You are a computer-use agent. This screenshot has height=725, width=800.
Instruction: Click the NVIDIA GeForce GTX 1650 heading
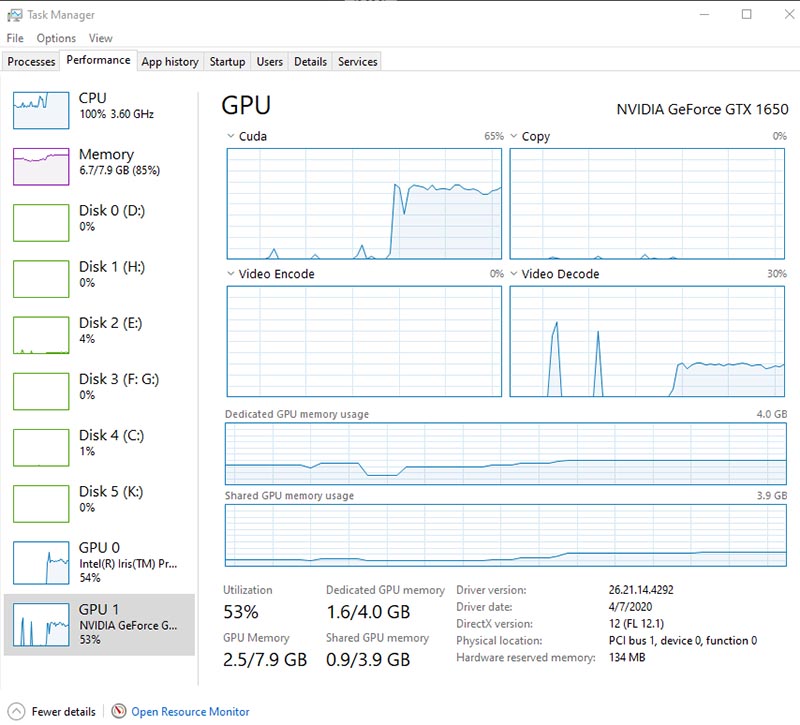point(702,109)
